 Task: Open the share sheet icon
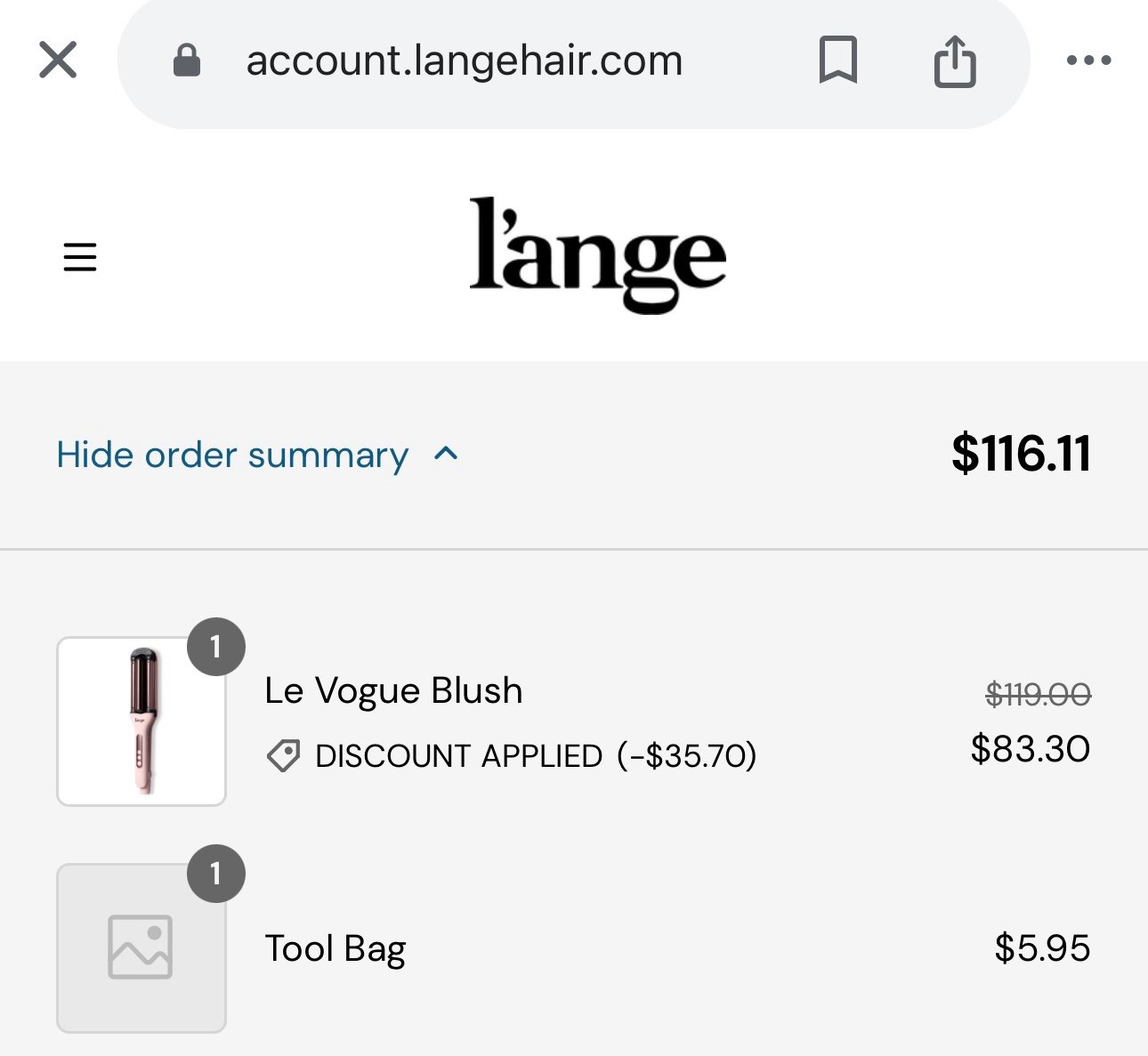coord(955,60)
